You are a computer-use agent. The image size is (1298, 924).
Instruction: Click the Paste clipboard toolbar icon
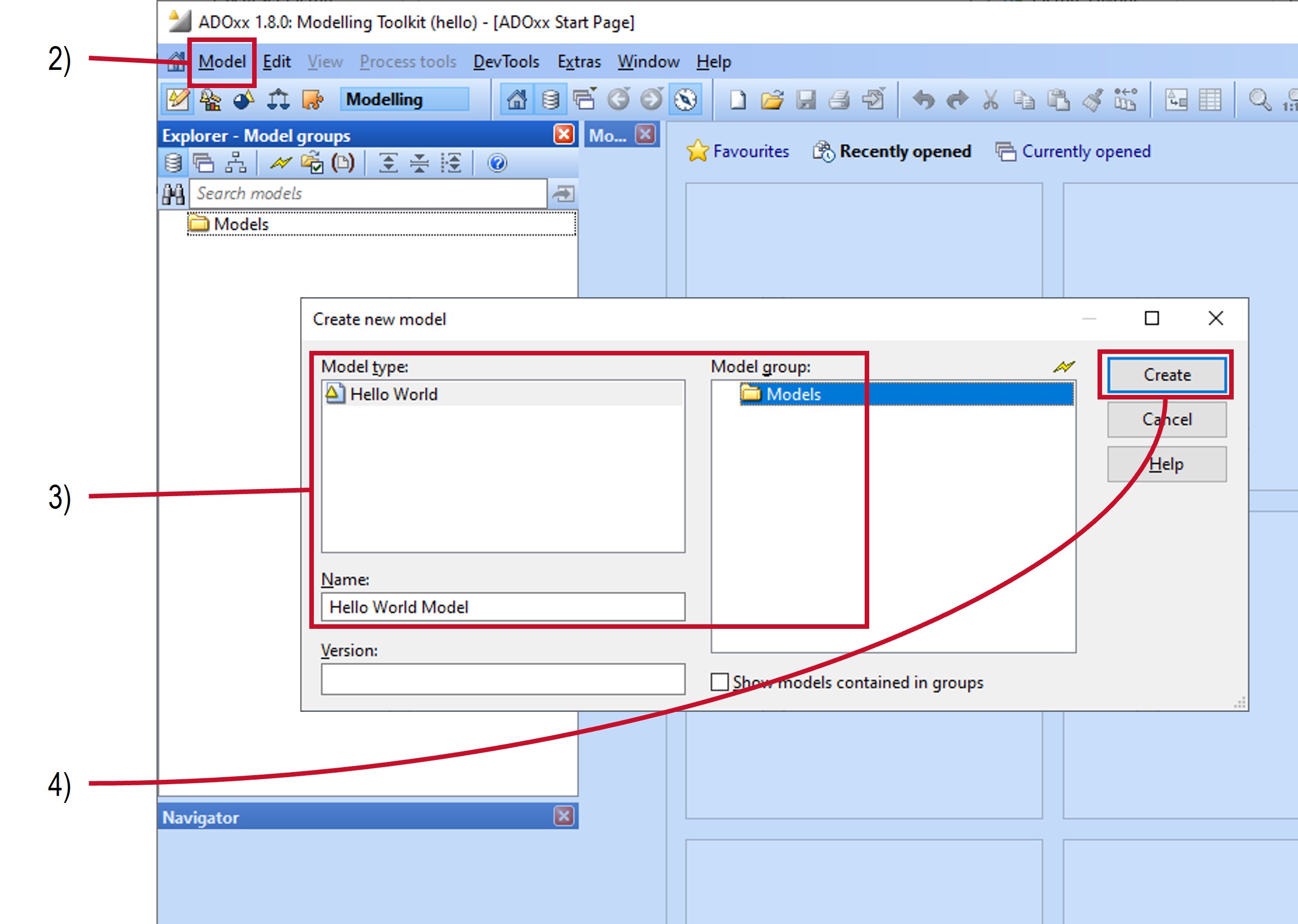[1058, 100]
